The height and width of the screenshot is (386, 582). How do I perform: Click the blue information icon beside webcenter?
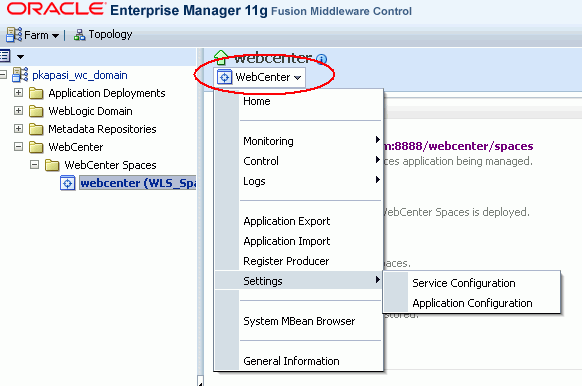coord(321,59)
